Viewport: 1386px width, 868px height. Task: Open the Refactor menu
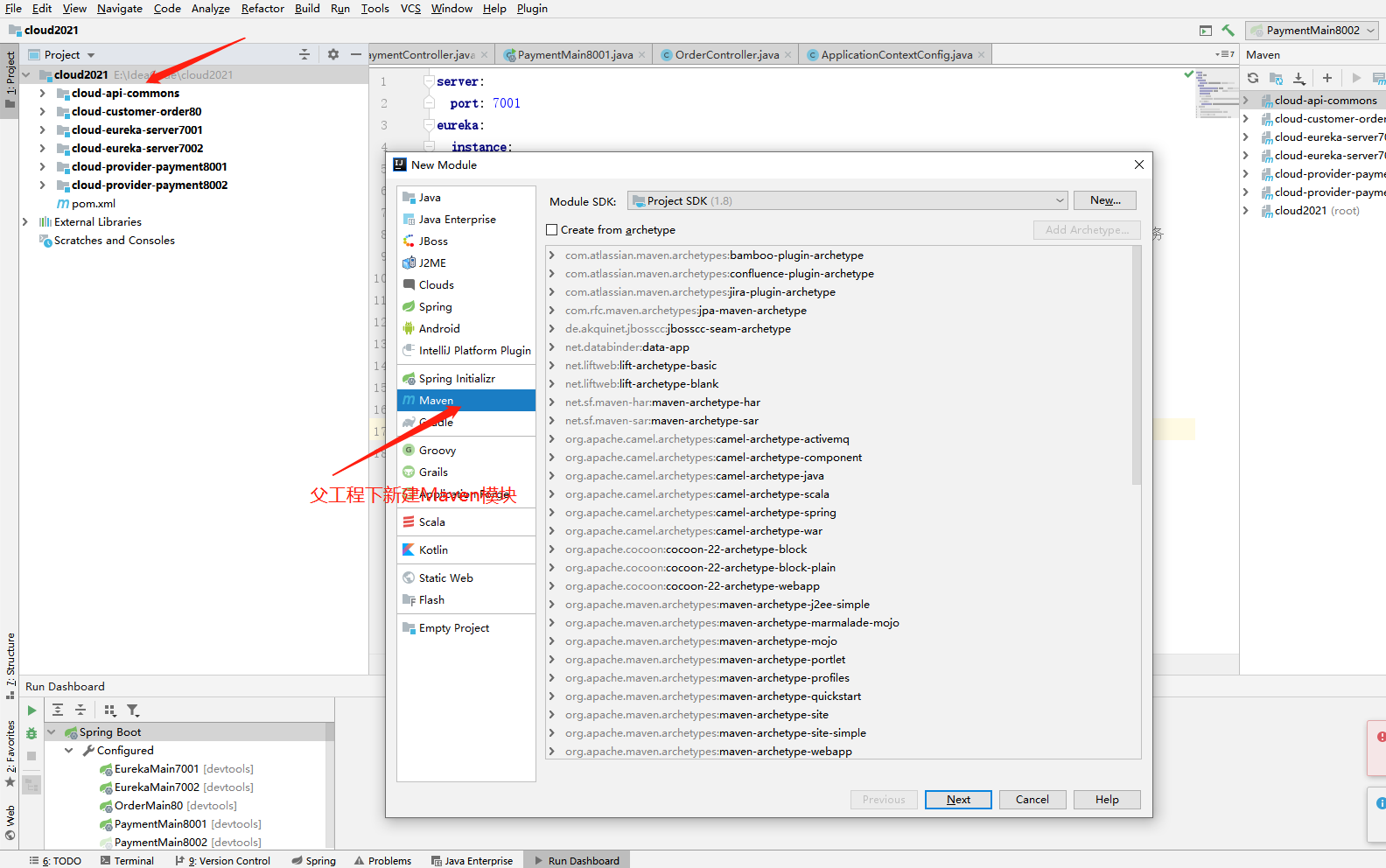262,9
